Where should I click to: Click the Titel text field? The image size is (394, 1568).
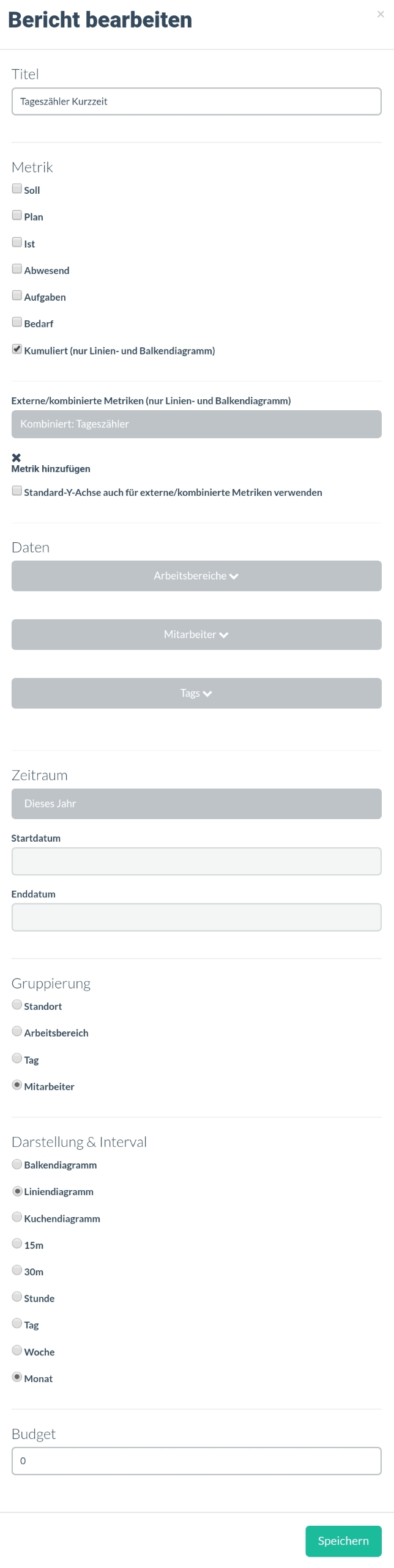click(196, 101)
